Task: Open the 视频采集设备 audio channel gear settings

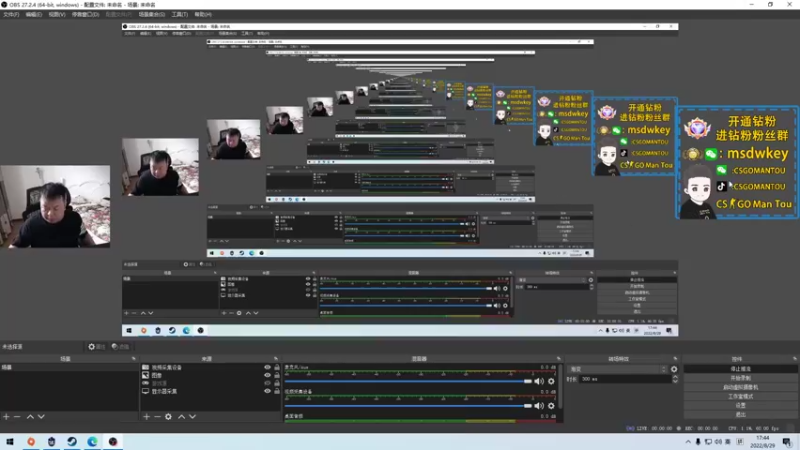Action: [551, 406]
